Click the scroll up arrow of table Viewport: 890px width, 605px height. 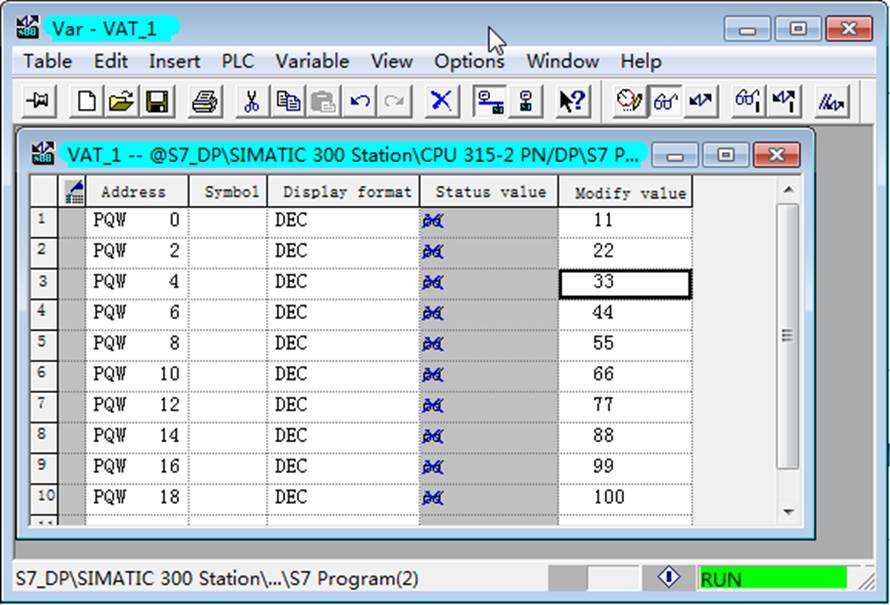788,190
